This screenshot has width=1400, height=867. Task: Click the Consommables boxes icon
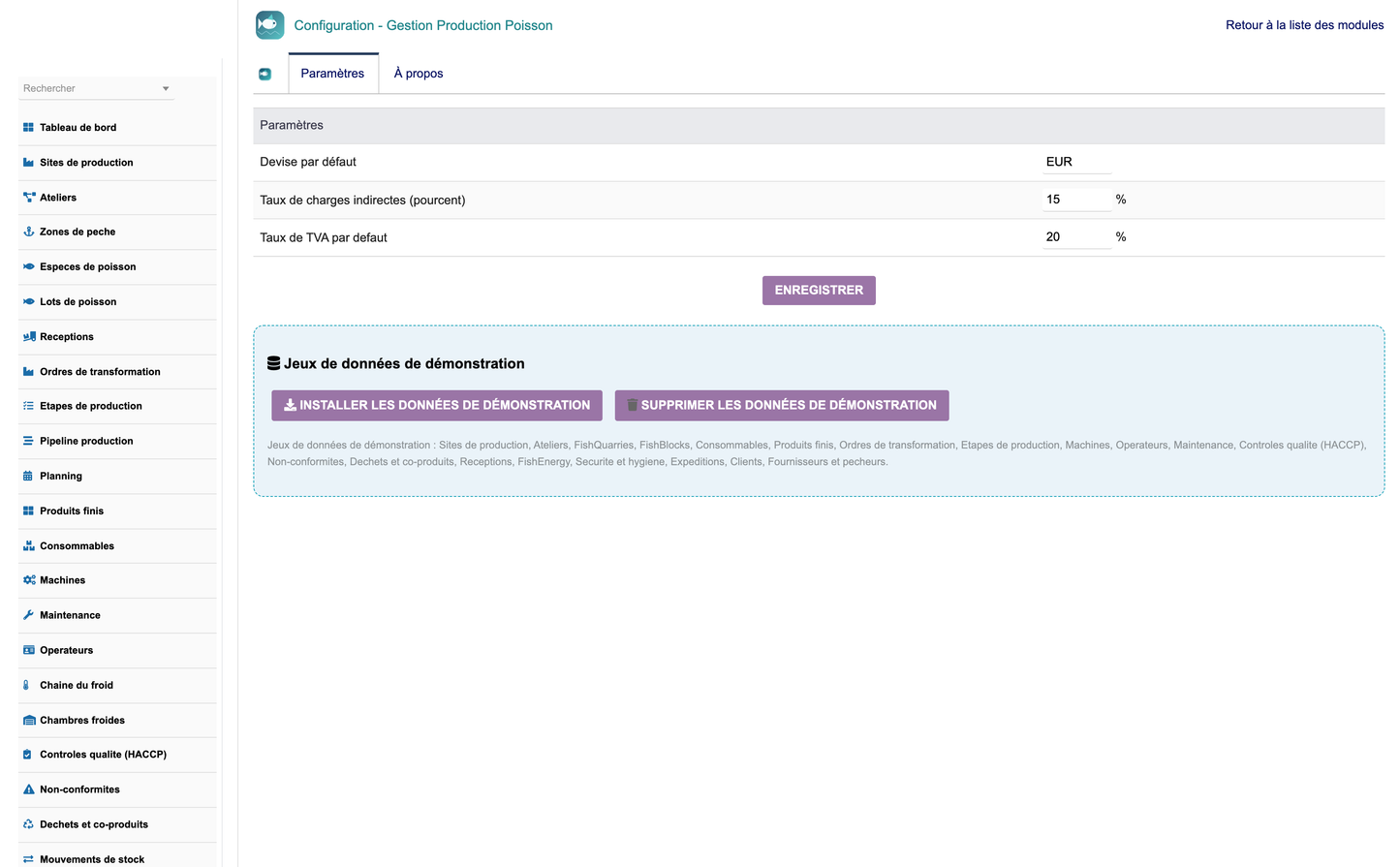pyautogui.click(x=28, y=545)
